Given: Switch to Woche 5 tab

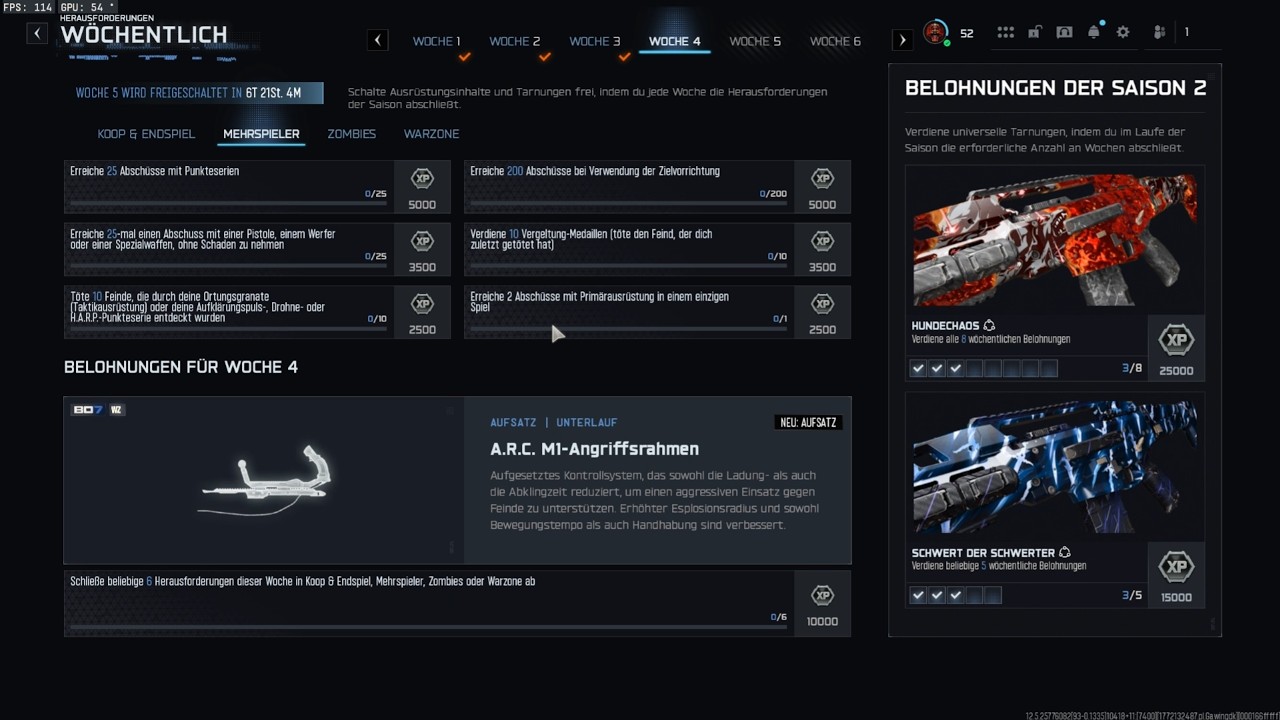Looking at the screenshot, I should point(755,41).
